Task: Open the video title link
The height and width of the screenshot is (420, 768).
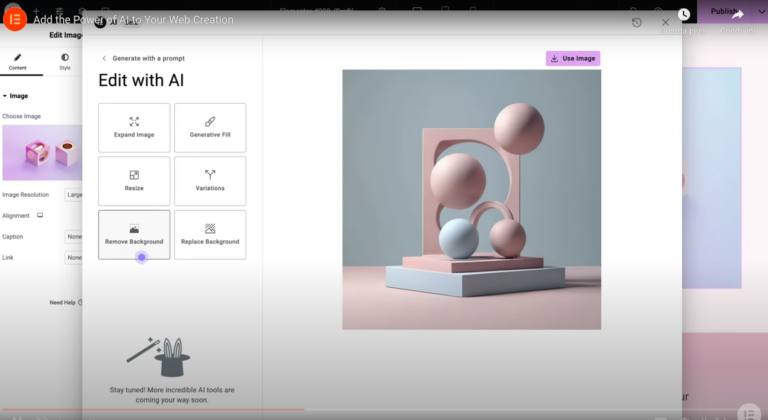Action: [133, 20]
